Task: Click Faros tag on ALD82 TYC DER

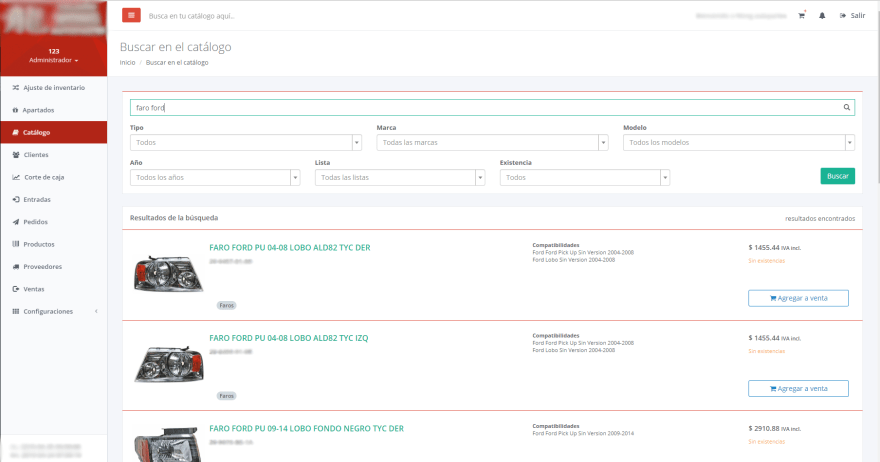Action: tap(226, 305)
